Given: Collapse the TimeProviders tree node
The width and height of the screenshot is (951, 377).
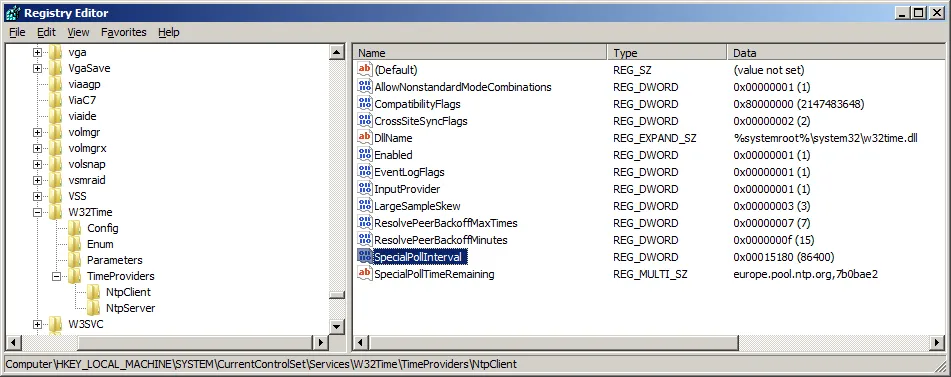Looking at the screenshot, I should tap(56, 276).
